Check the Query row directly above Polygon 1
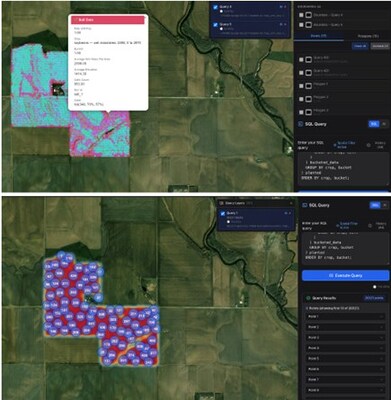 tap(301, 73)
